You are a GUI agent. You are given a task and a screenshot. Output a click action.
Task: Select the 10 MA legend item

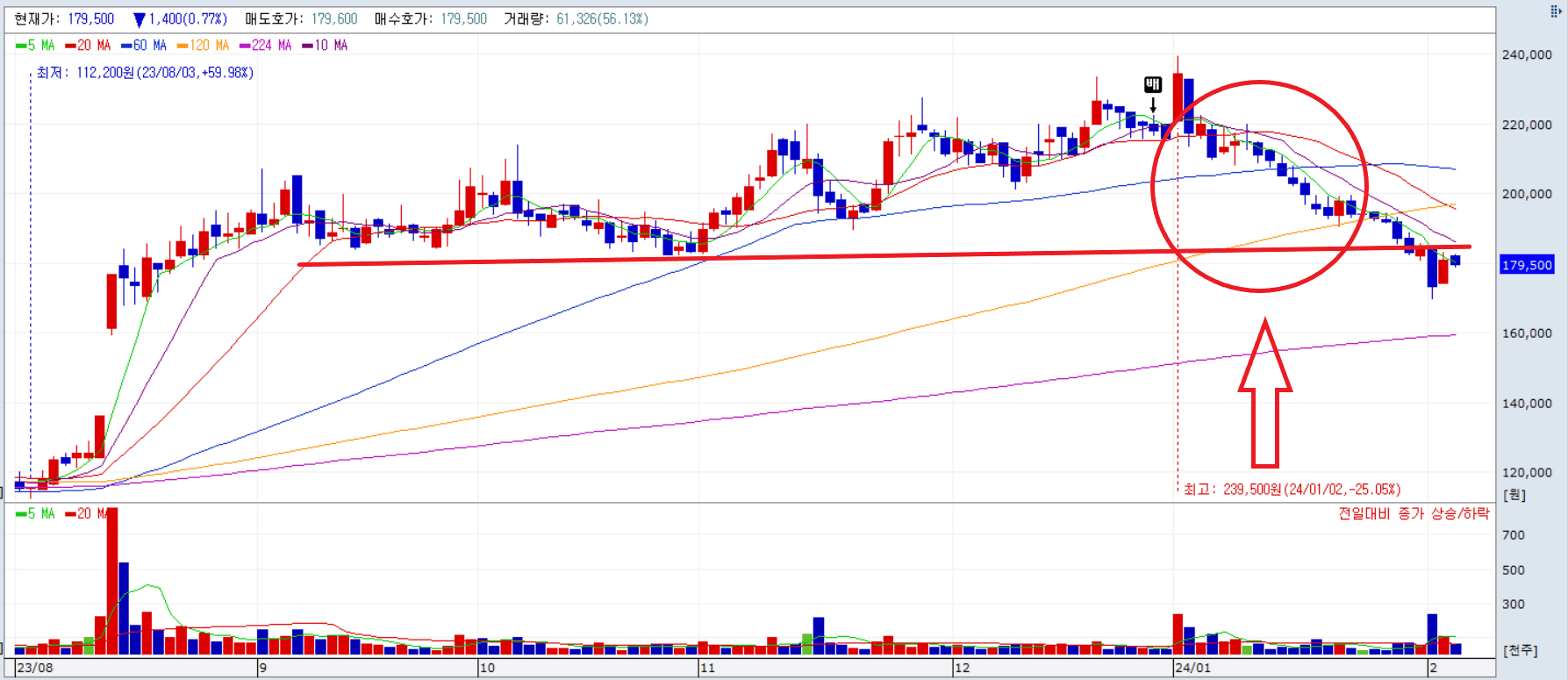click(325, 46)
